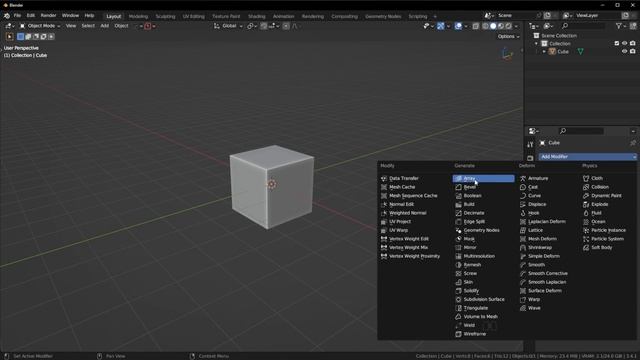Open the Render menu
The image size is (640, 360).
coord(48,16)
